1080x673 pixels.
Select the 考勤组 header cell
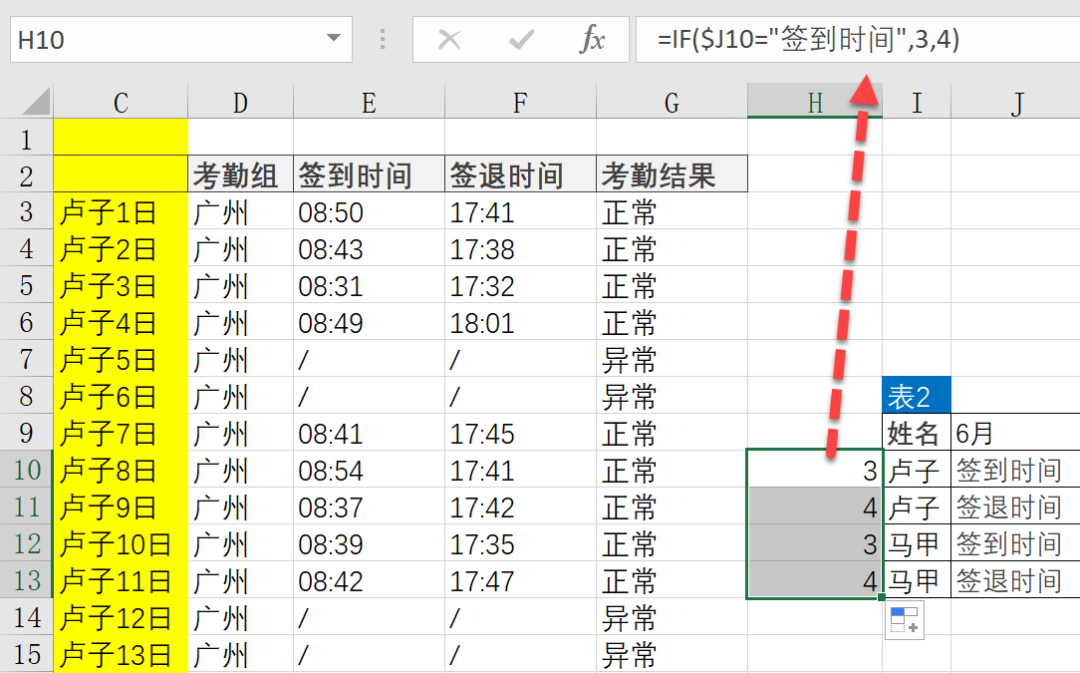pos(238,174)
